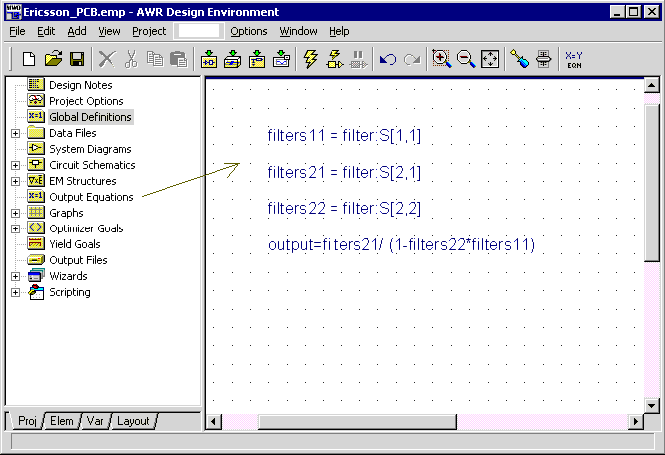665x455 pixels.
Task: Expand the Scripting tree node
Action: [15, 293]
